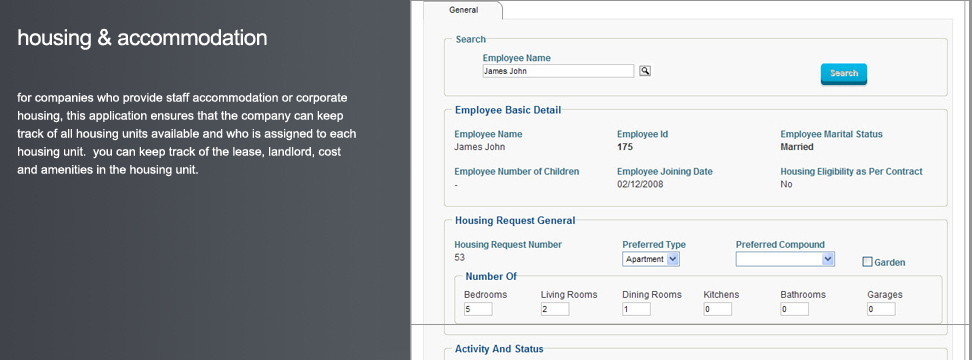Open the Preferred Type dropdown
972x360 pixels.
click(651, 259)
